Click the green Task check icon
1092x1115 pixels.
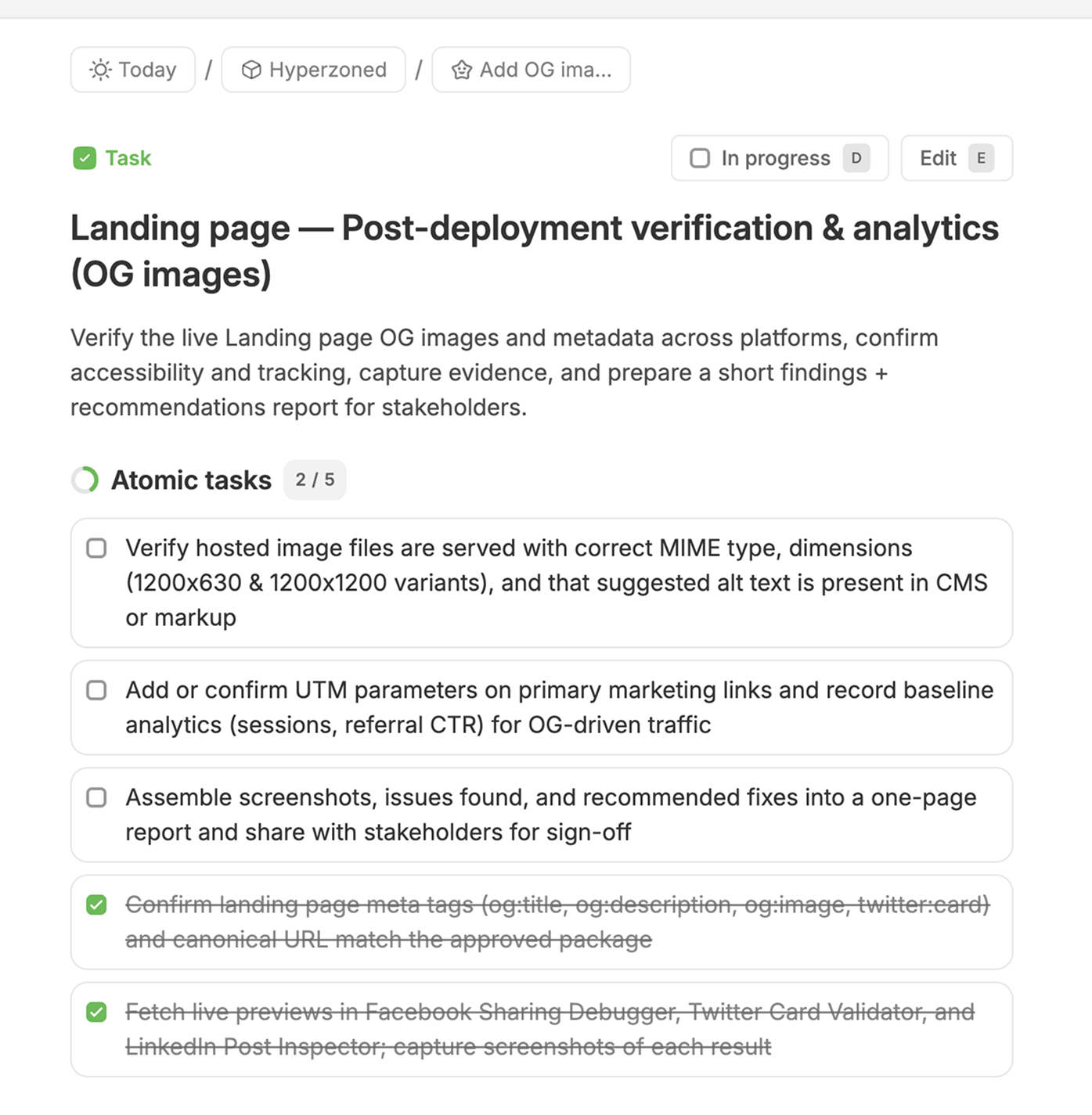click(x=85, y=158)
